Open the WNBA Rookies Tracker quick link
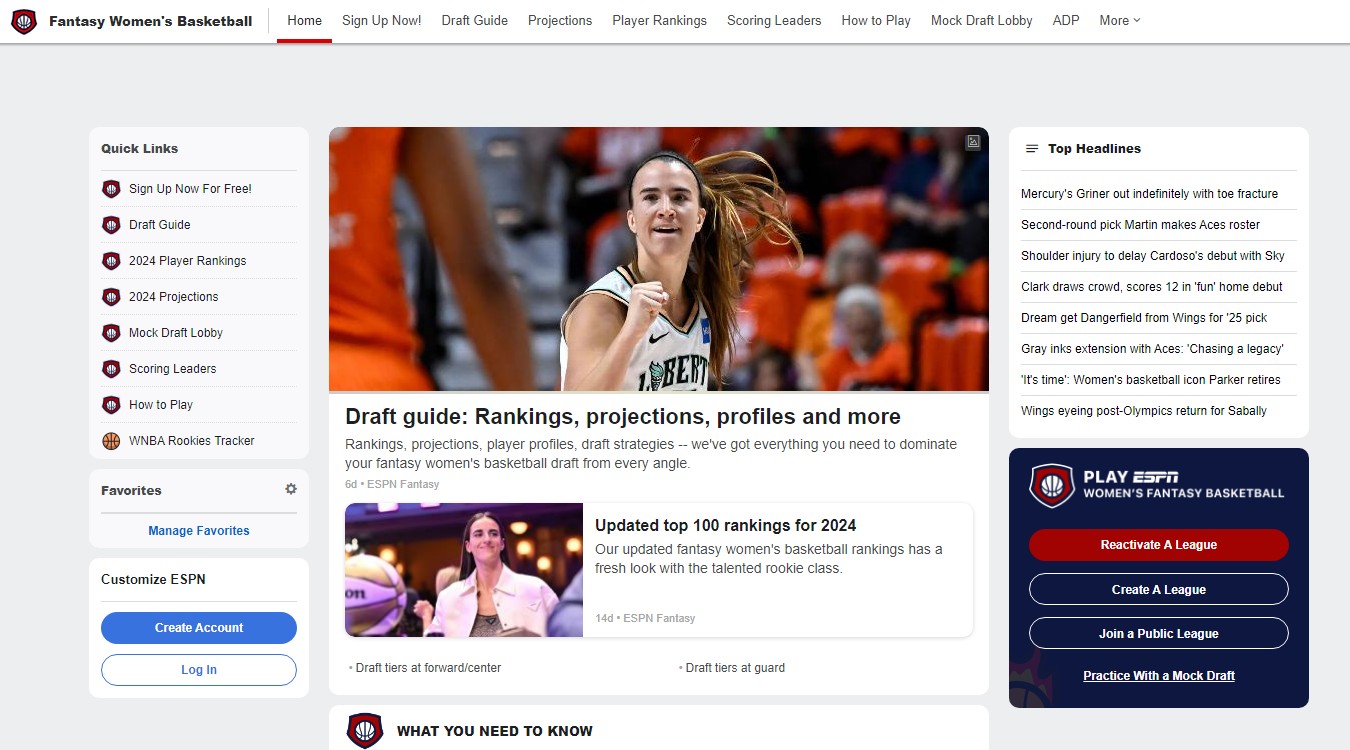This screenshot has width=1350, height=750. (x=192, y=441)
